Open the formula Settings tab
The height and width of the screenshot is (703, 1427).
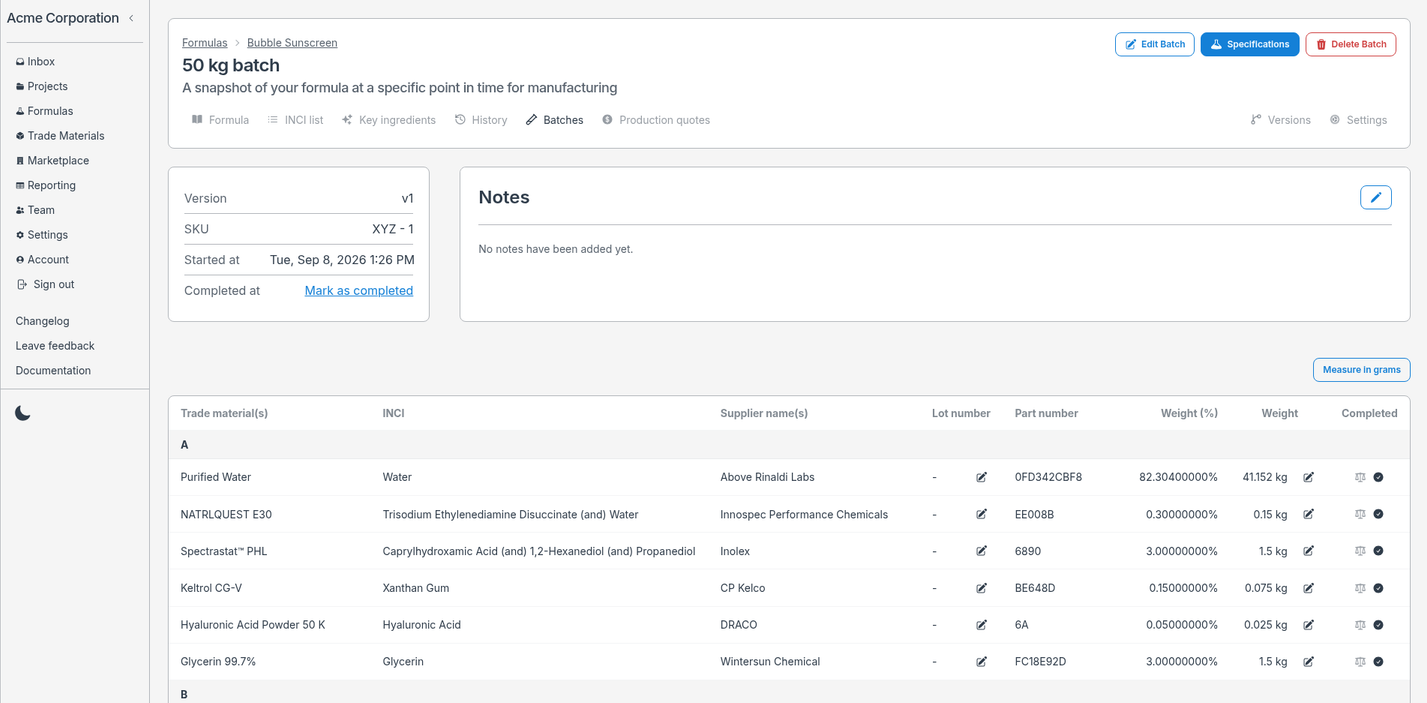[1358, 120]
